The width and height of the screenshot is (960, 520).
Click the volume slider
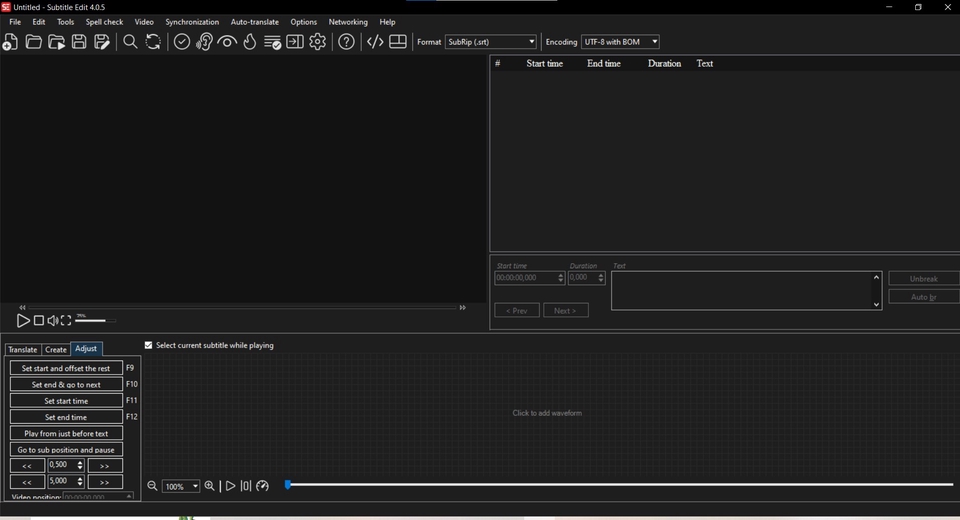(x=95, y=320)
